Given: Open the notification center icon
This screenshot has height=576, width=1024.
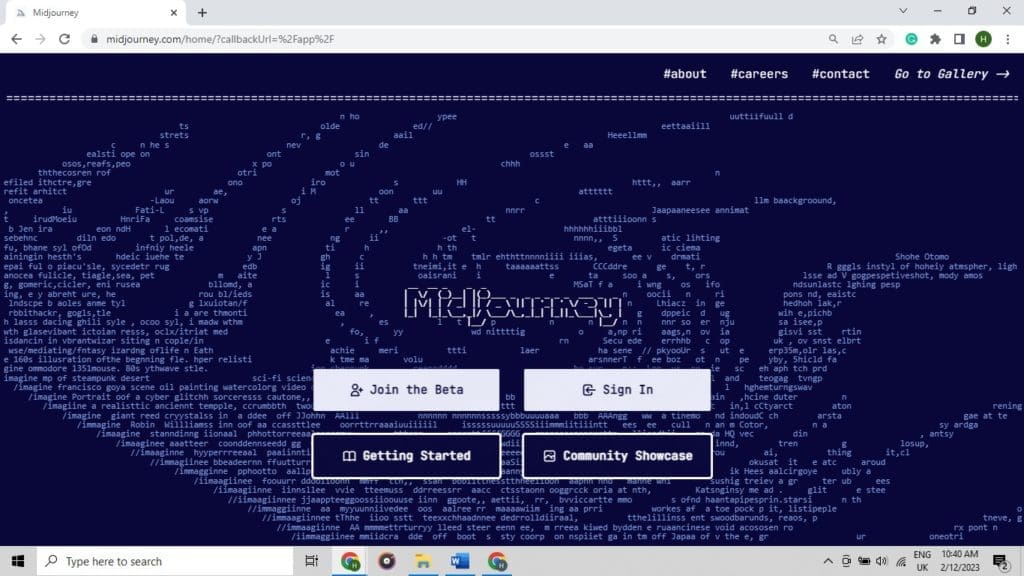Looking at the screenshot, I should click(1001, 561).
